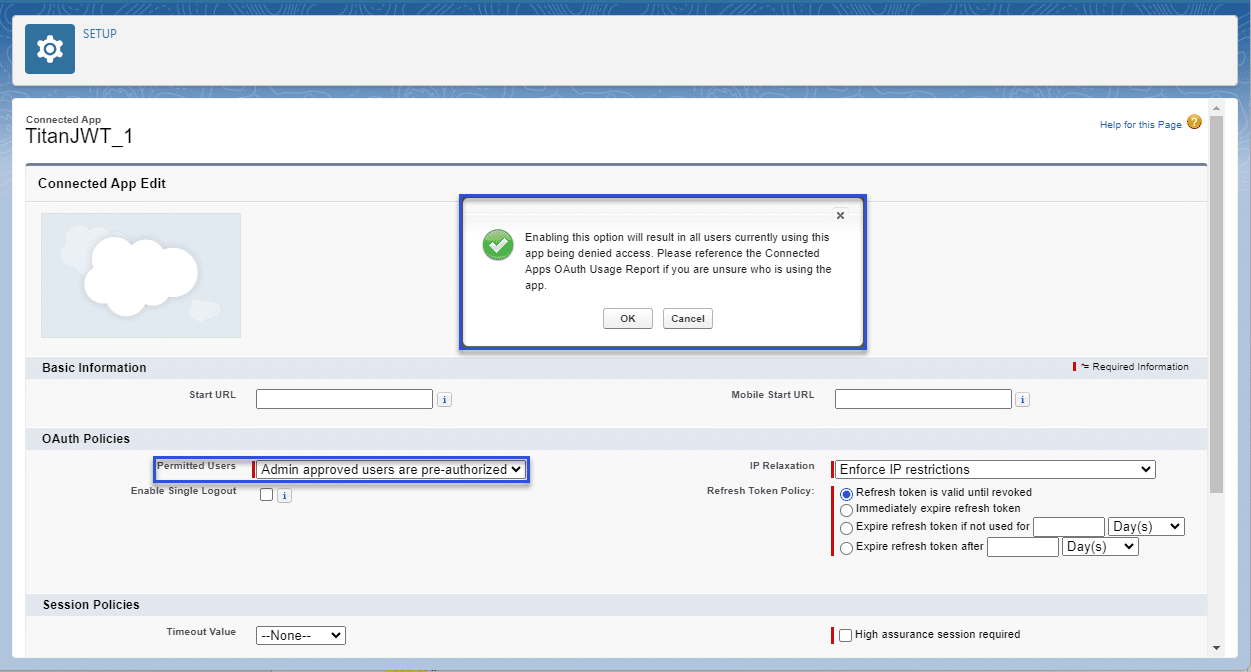Click the info icon beside Start URL
Image resolution: width=1251 pixels, height=672 pixels.
tap(444, 398)
